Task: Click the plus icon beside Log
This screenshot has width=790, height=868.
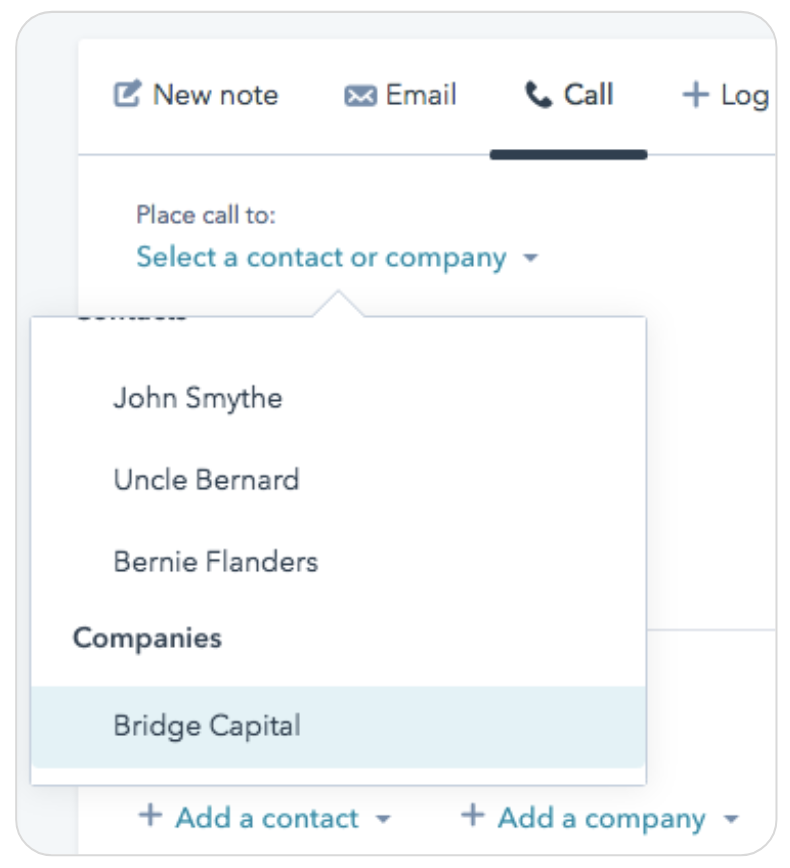Action: (x=695, y=94)
